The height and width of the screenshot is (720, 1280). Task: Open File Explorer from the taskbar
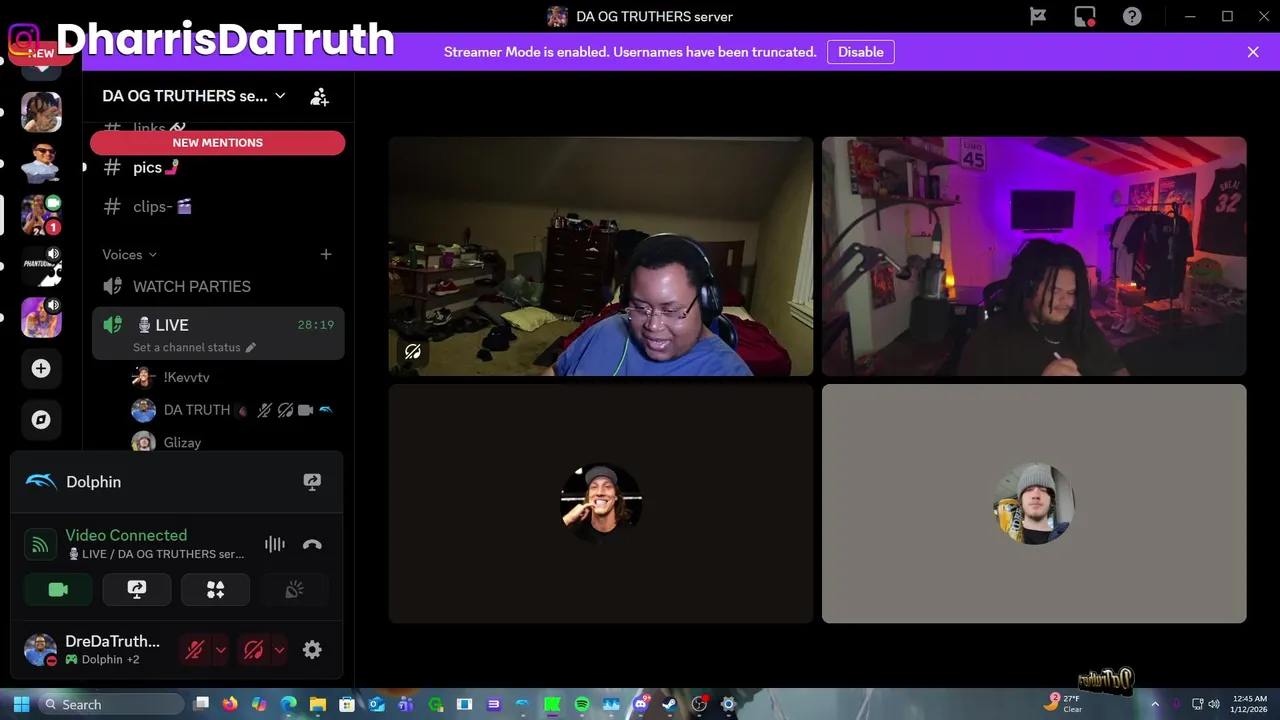pyautogui.click(x=318, y=704)
